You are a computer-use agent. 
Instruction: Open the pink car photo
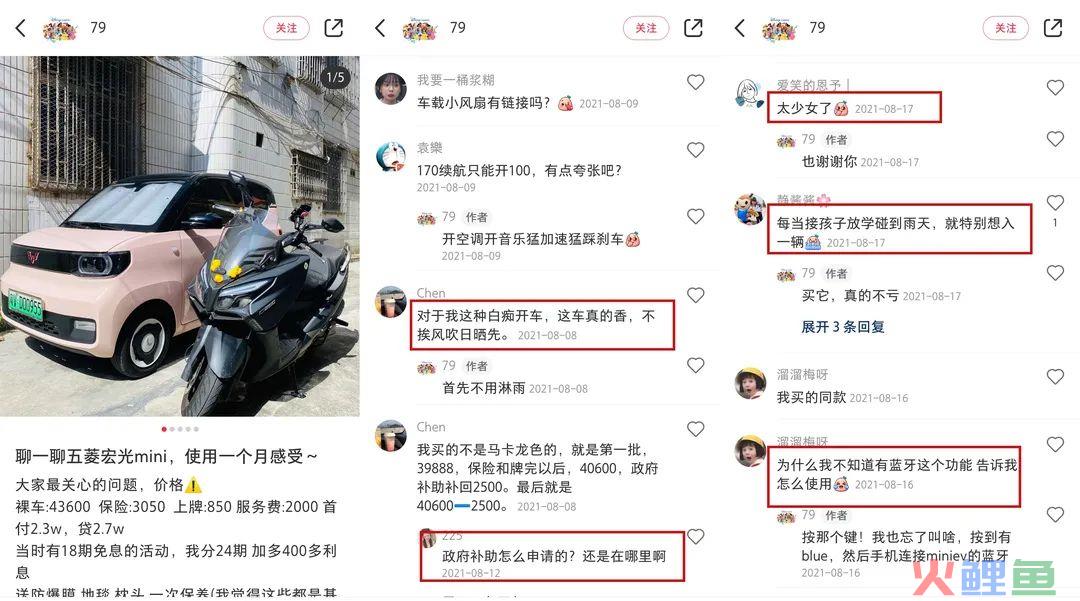(x=180, y=236)
